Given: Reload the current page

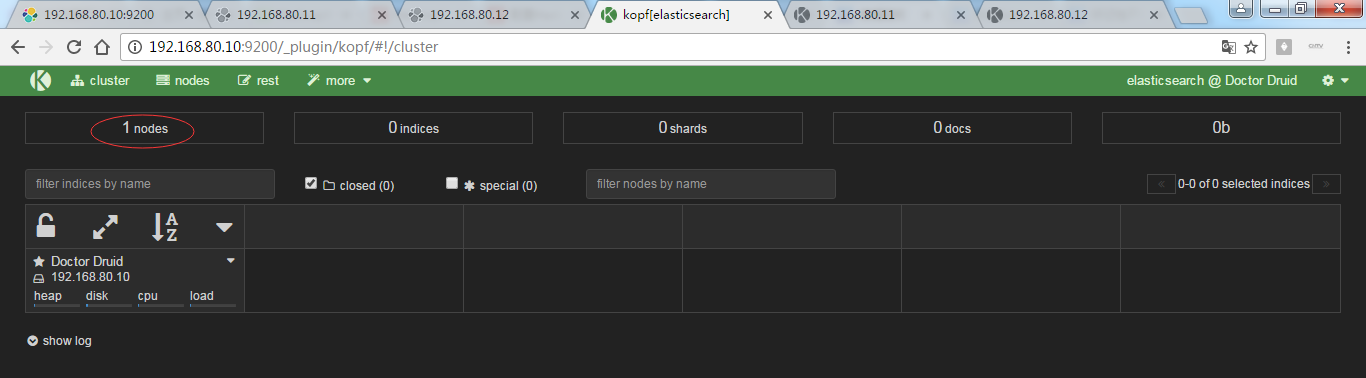Looking at the screenshot, I should coord(73,47).
